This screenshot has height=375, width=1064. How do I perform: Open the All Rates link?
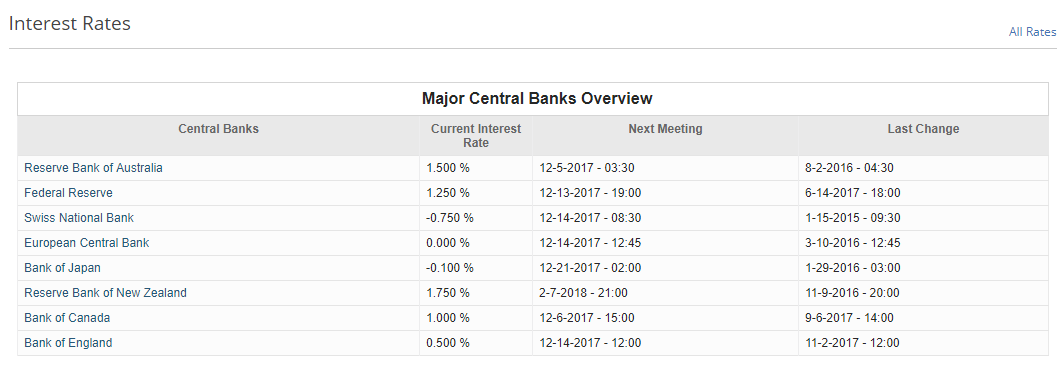pos(1032,32)
